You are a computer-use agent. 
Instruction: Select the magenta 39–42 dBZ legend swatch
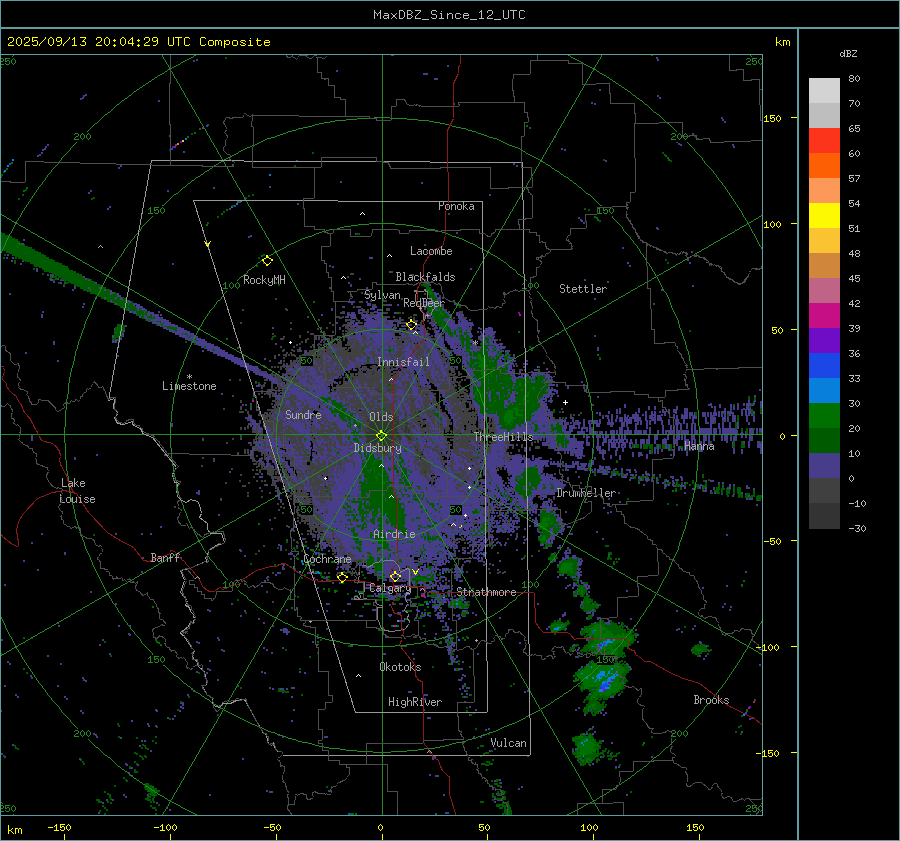click(x=824, y=316)
